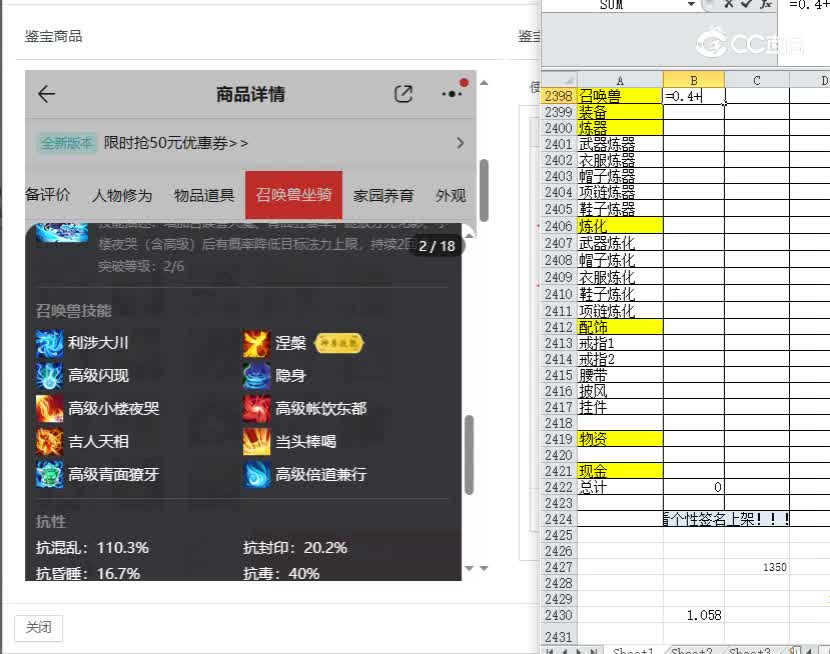Click the 关闭 button
This screenshot has height=654, width=830.
click(x=39, y=628)
